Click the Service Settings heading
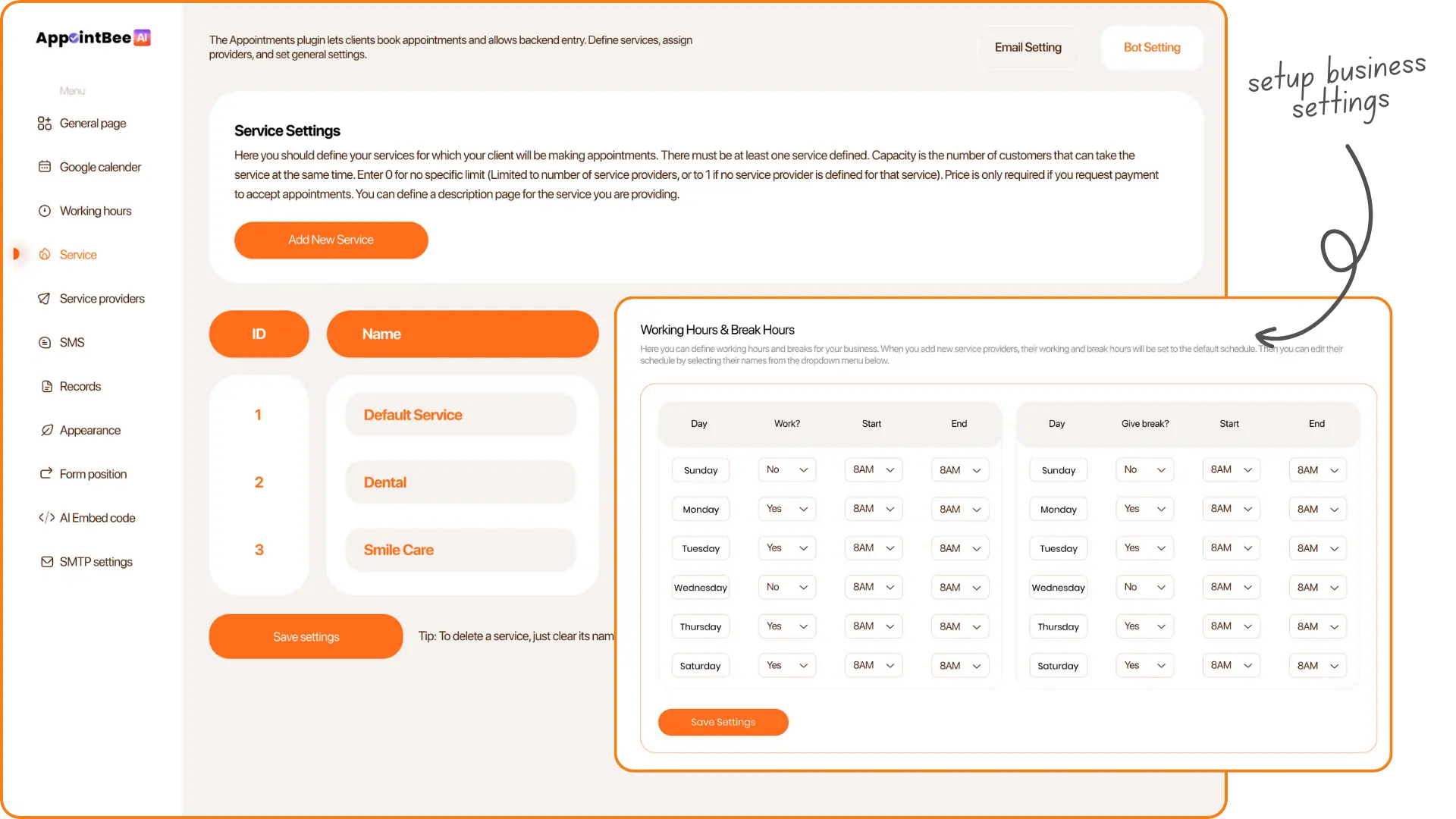The image size is (1456, 819). pos(287,130)
